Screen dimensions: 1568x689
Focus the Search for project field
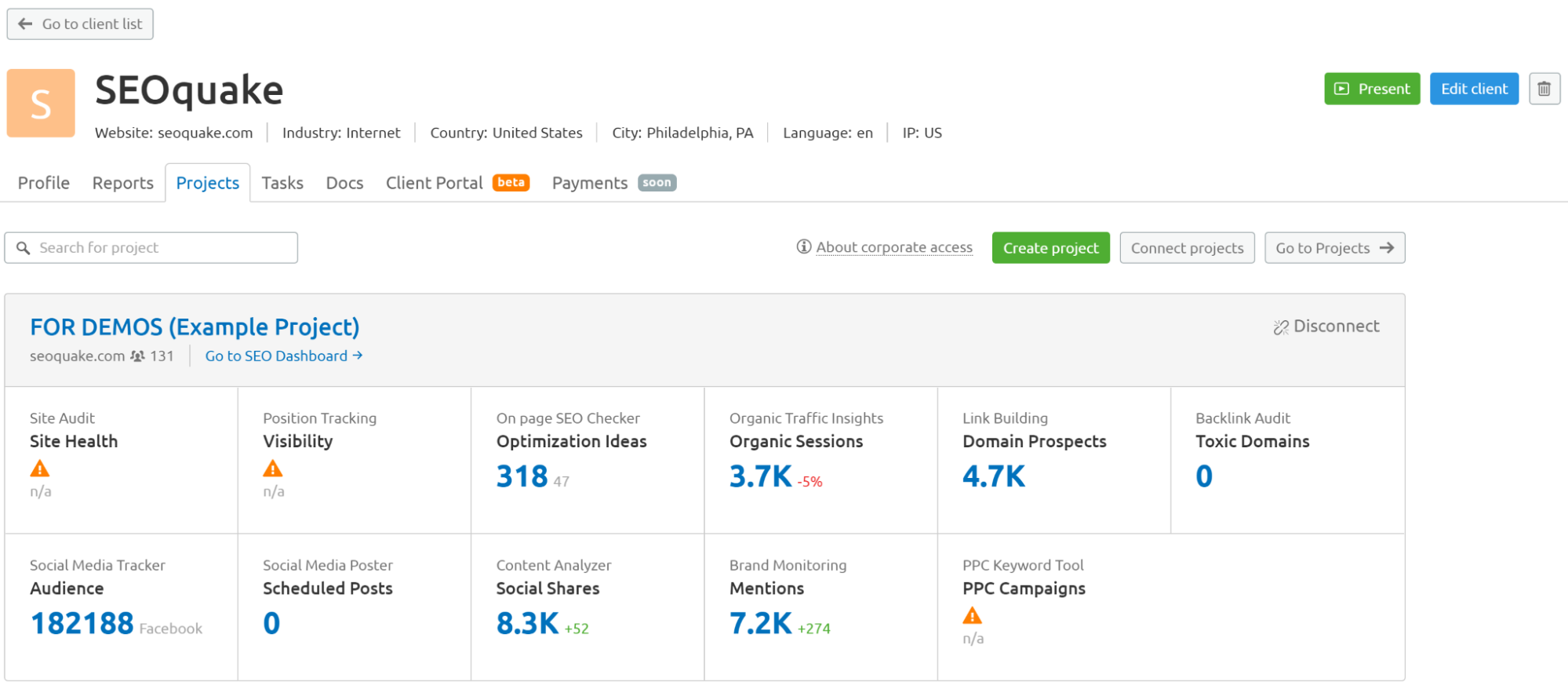click(x=151, y=248)
